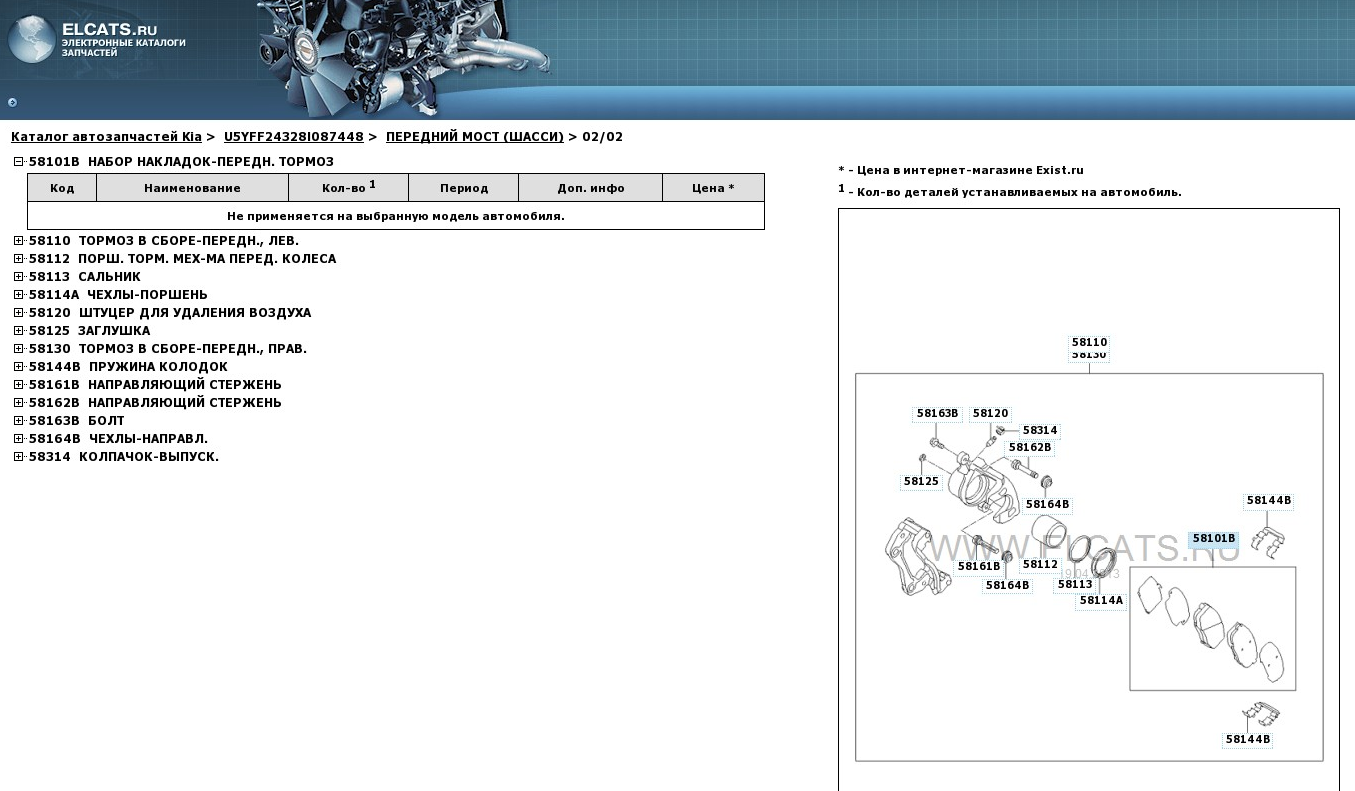Select the 58101B НАБОР НАКЛАДОК-ПЕРЕДН. ТОРМОЗ title
This screenshot has height=791, width=1355.
point(181,162)
